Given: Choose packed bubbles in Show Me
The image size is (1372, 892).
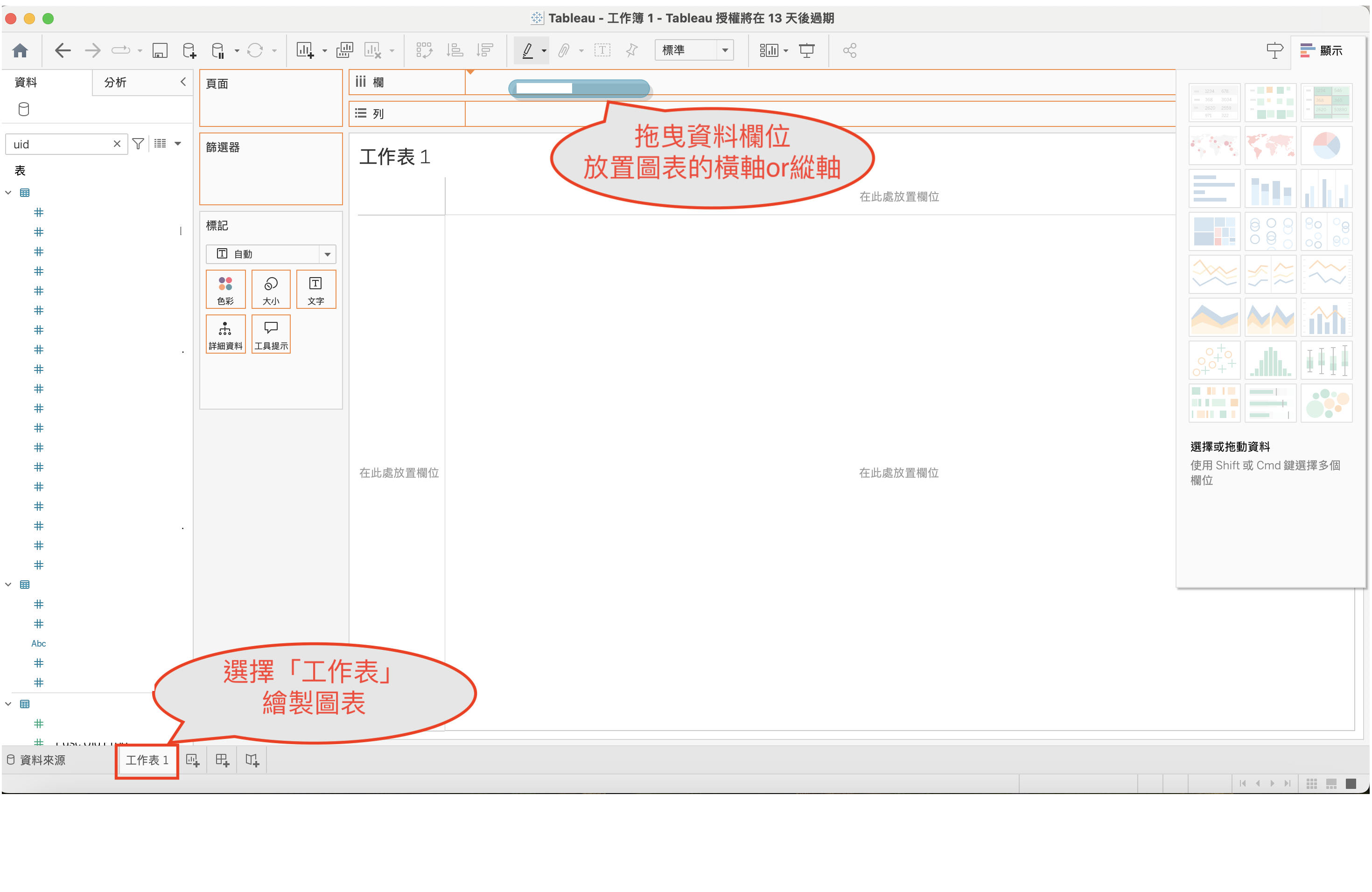Looking at the screenshot, I should coord(1326,404).
